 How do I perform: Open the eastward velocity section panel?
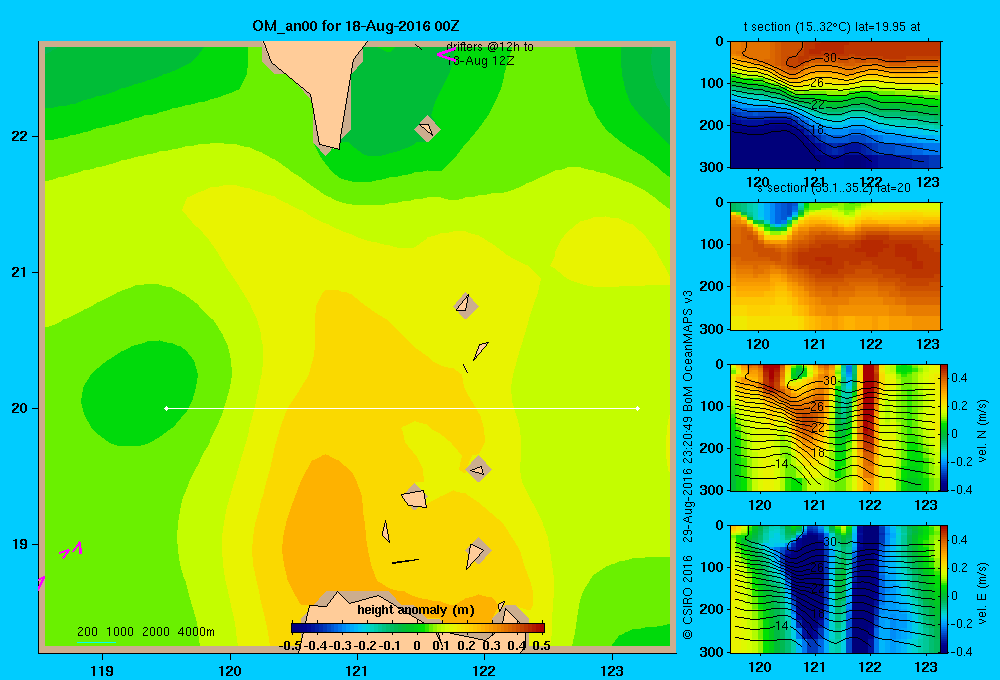(x=835, y=589)
